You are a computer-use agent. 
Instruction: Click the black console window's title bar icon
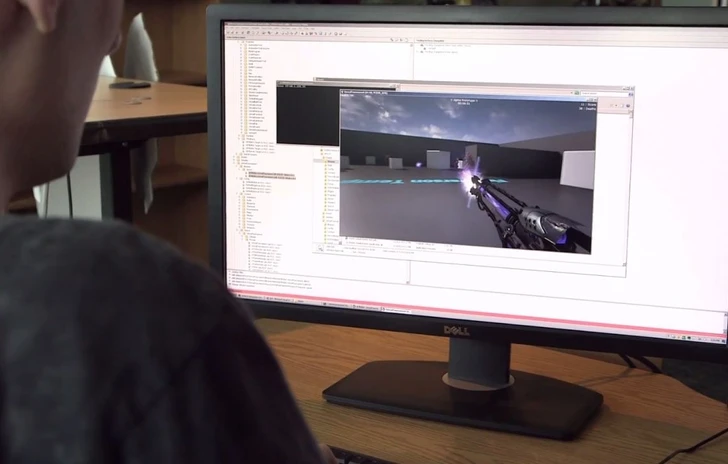pos(281,85)
